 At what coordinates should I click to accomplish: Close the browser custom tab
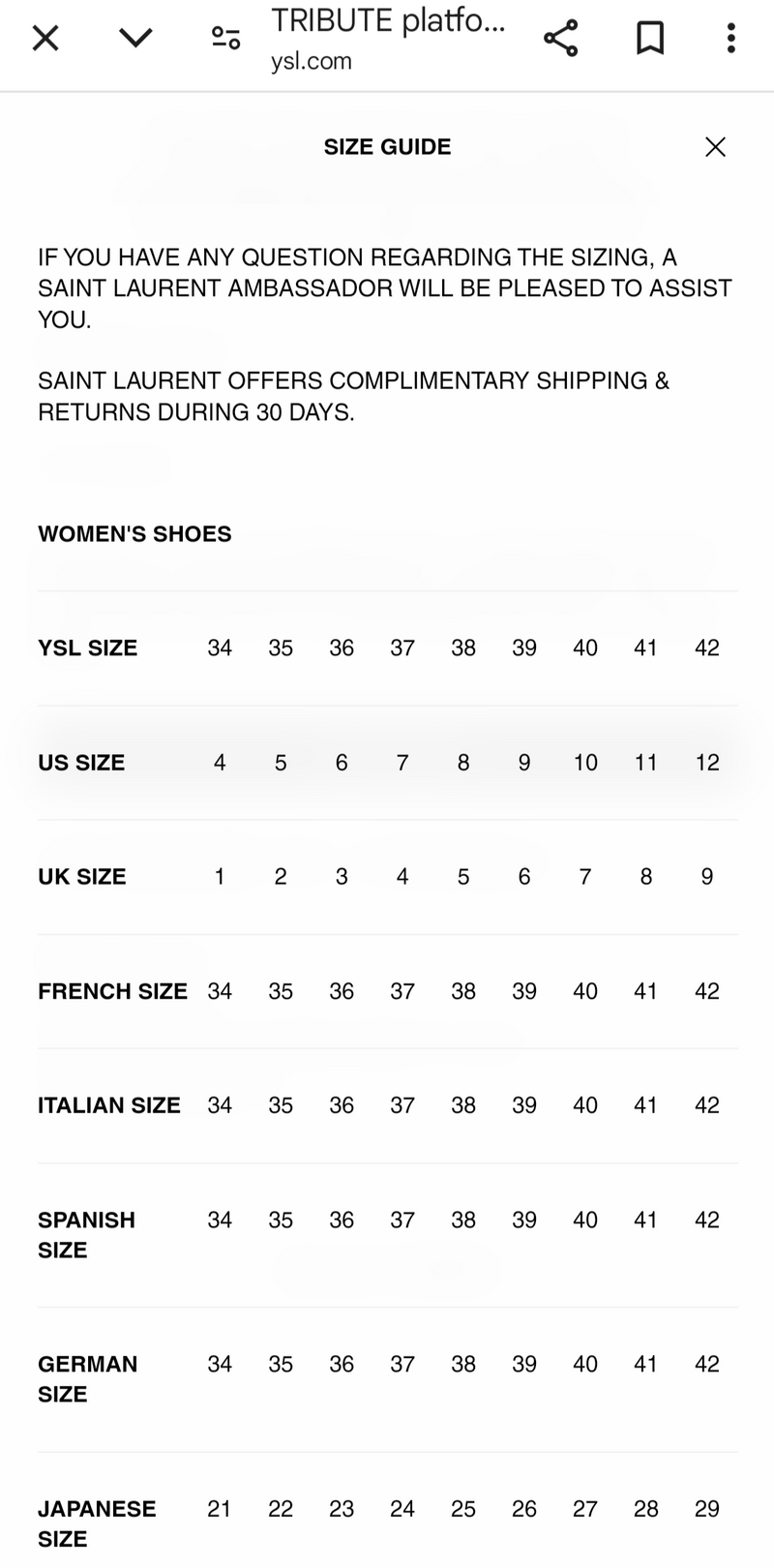pyautogui.click(x=45, y=39)
